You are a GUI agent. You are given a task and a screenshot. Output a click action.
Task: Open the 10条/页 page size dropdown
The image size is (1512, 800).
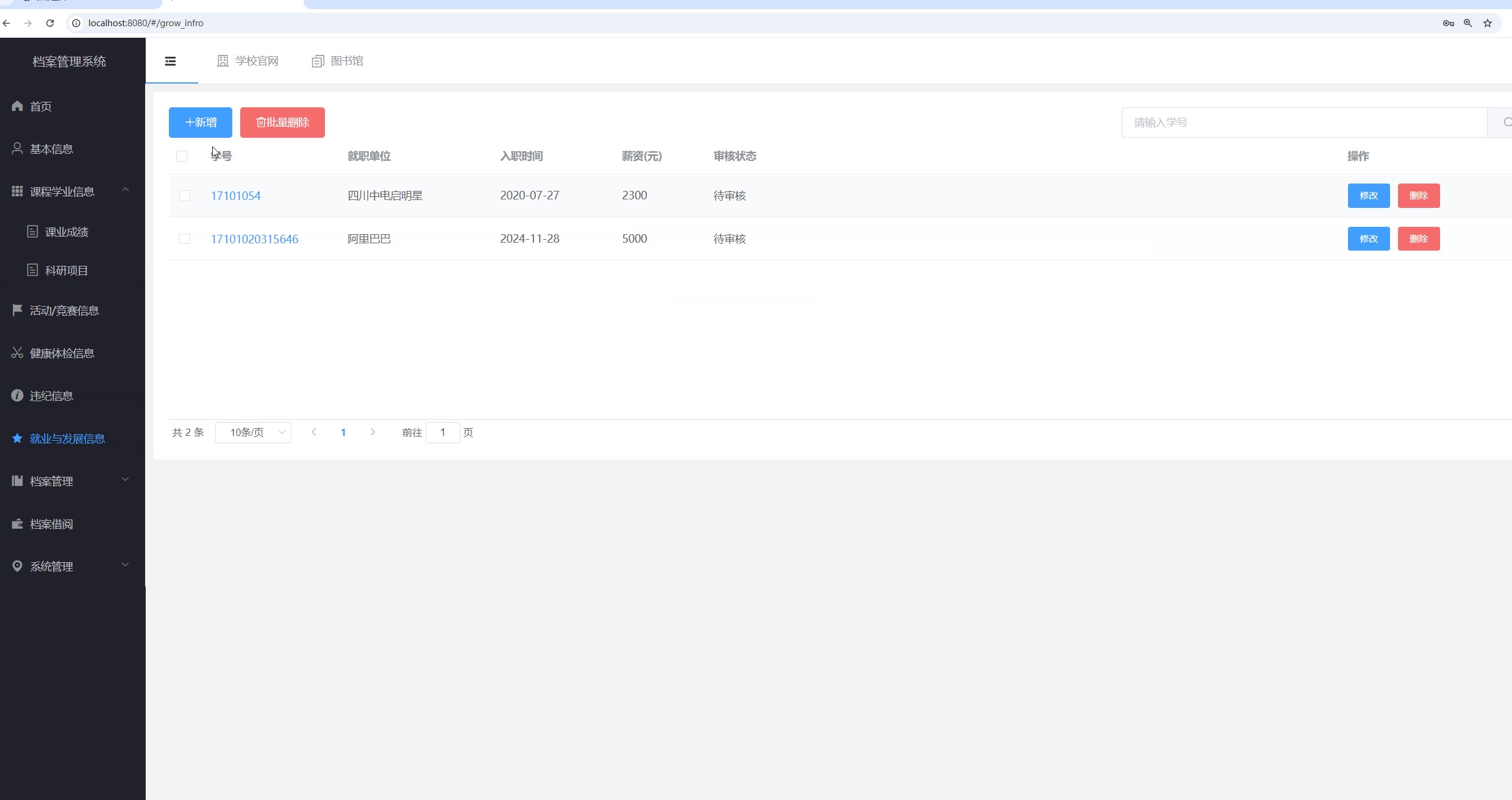coord(253,432)
